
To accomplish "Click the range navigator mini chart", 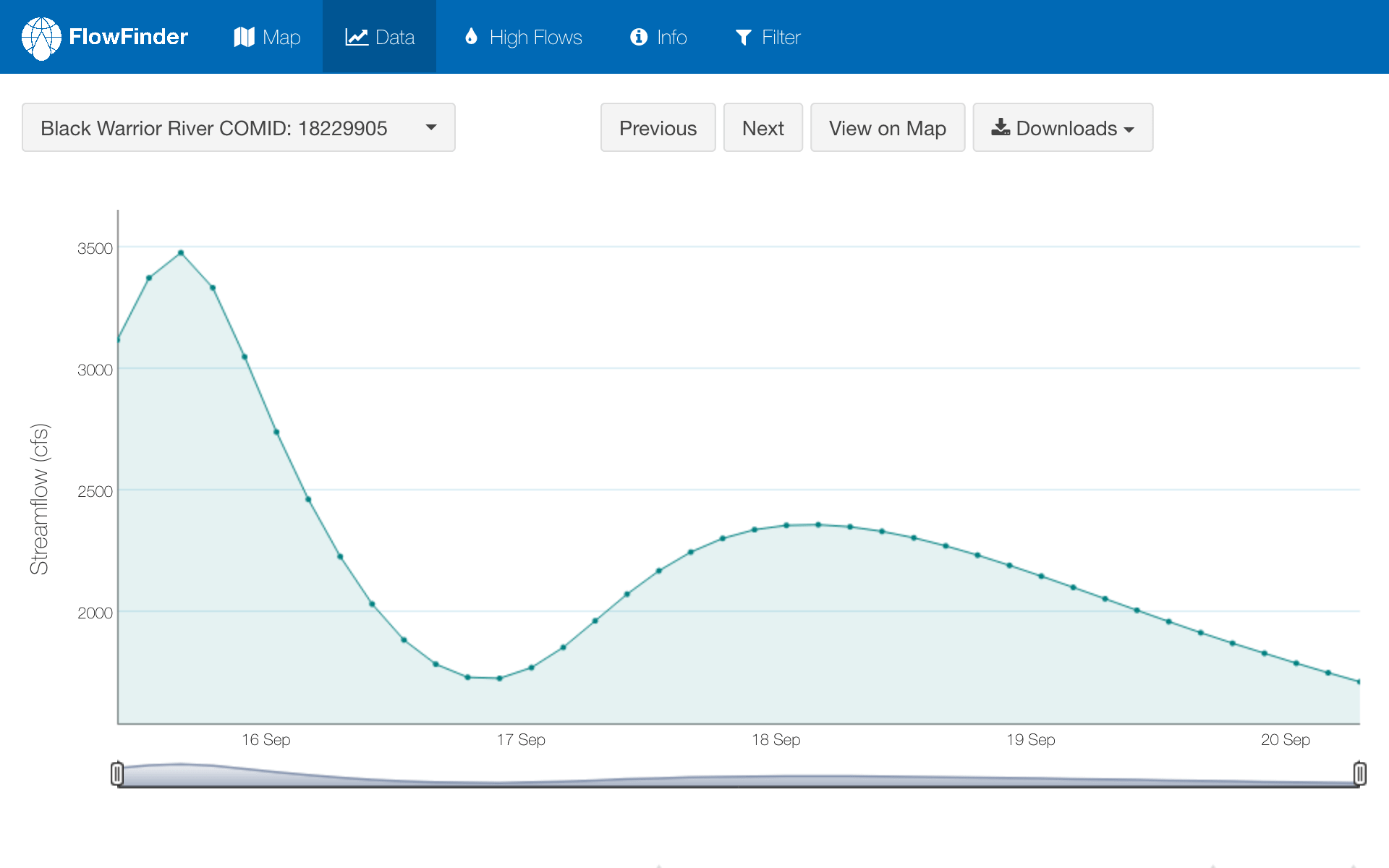I will [739, 774].
